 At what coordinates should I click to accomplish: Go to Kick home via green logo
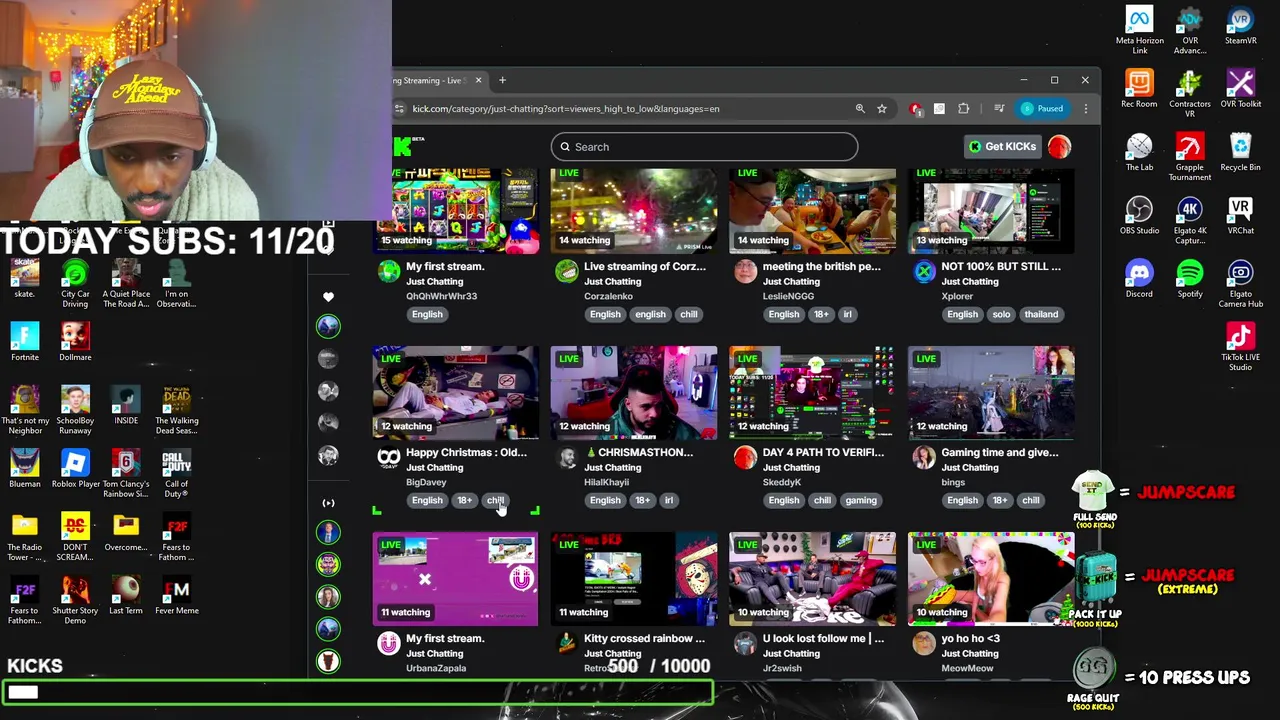pos(402,147)
